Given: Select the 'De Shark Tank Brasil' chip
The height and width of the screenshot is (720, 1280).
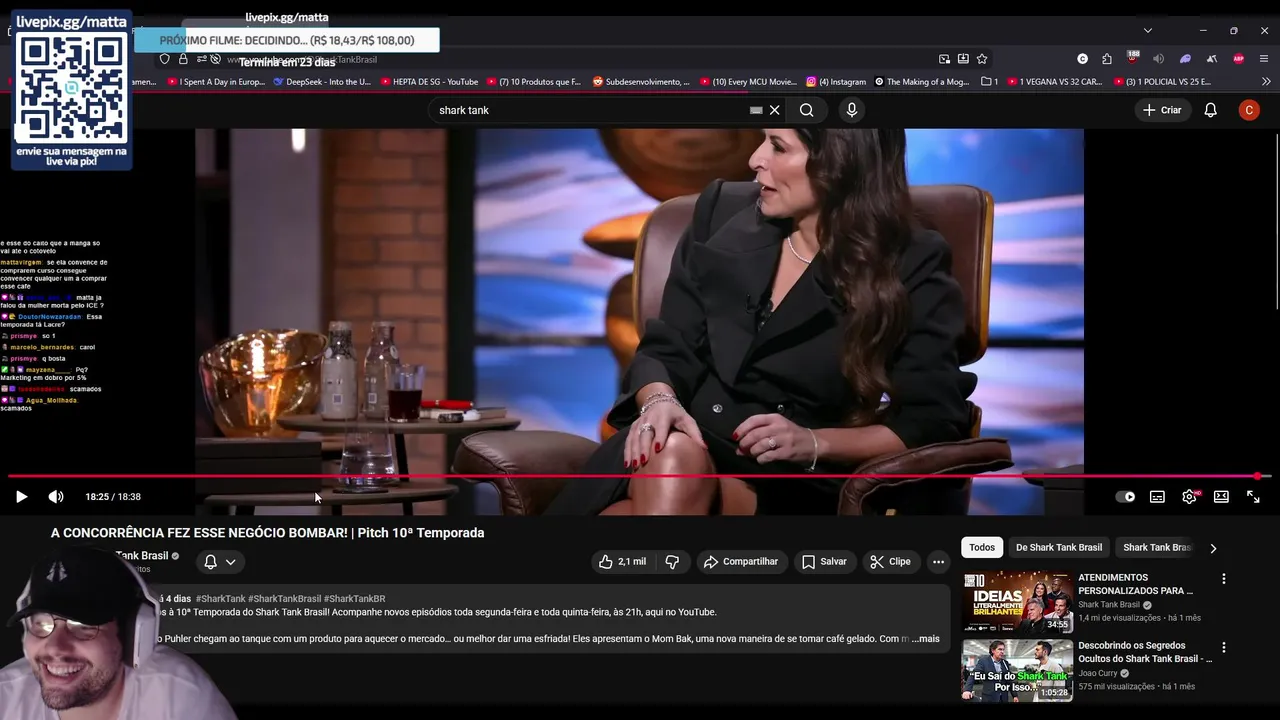Looking at the screenshot, I should 1059,547.
